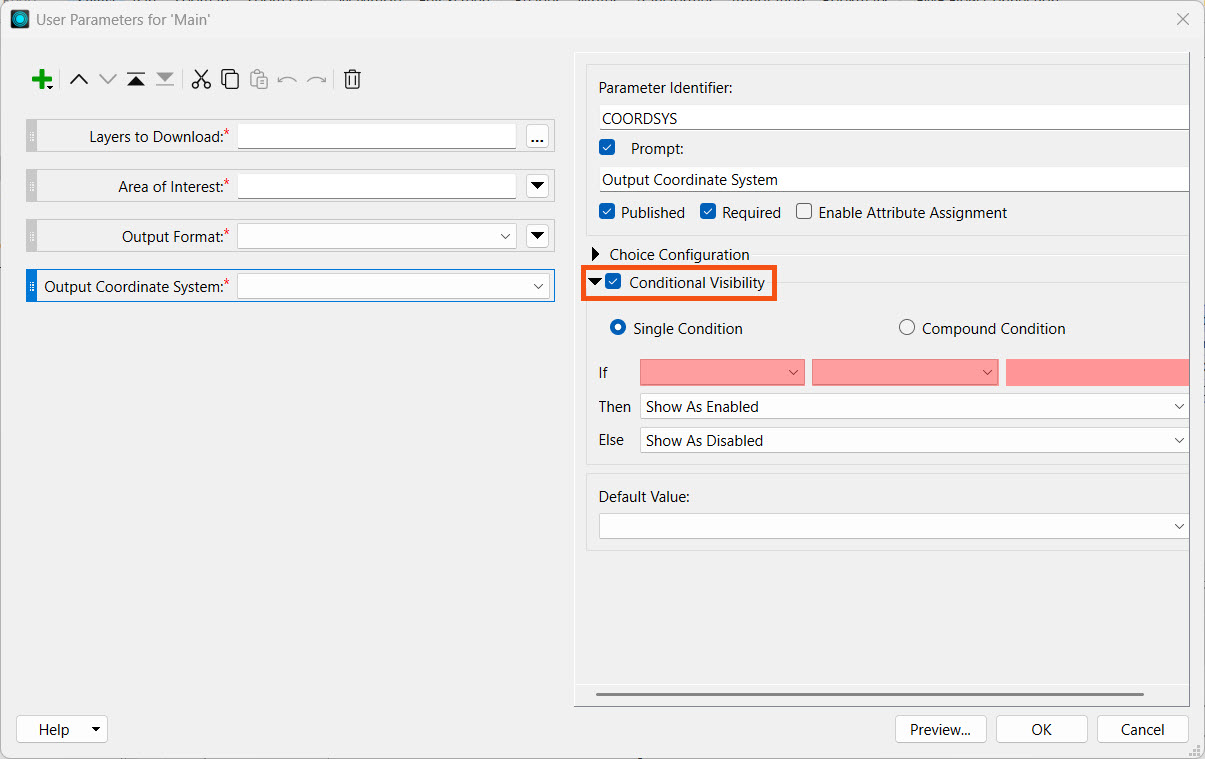Open the Default Value dropdown

point(893,526)
